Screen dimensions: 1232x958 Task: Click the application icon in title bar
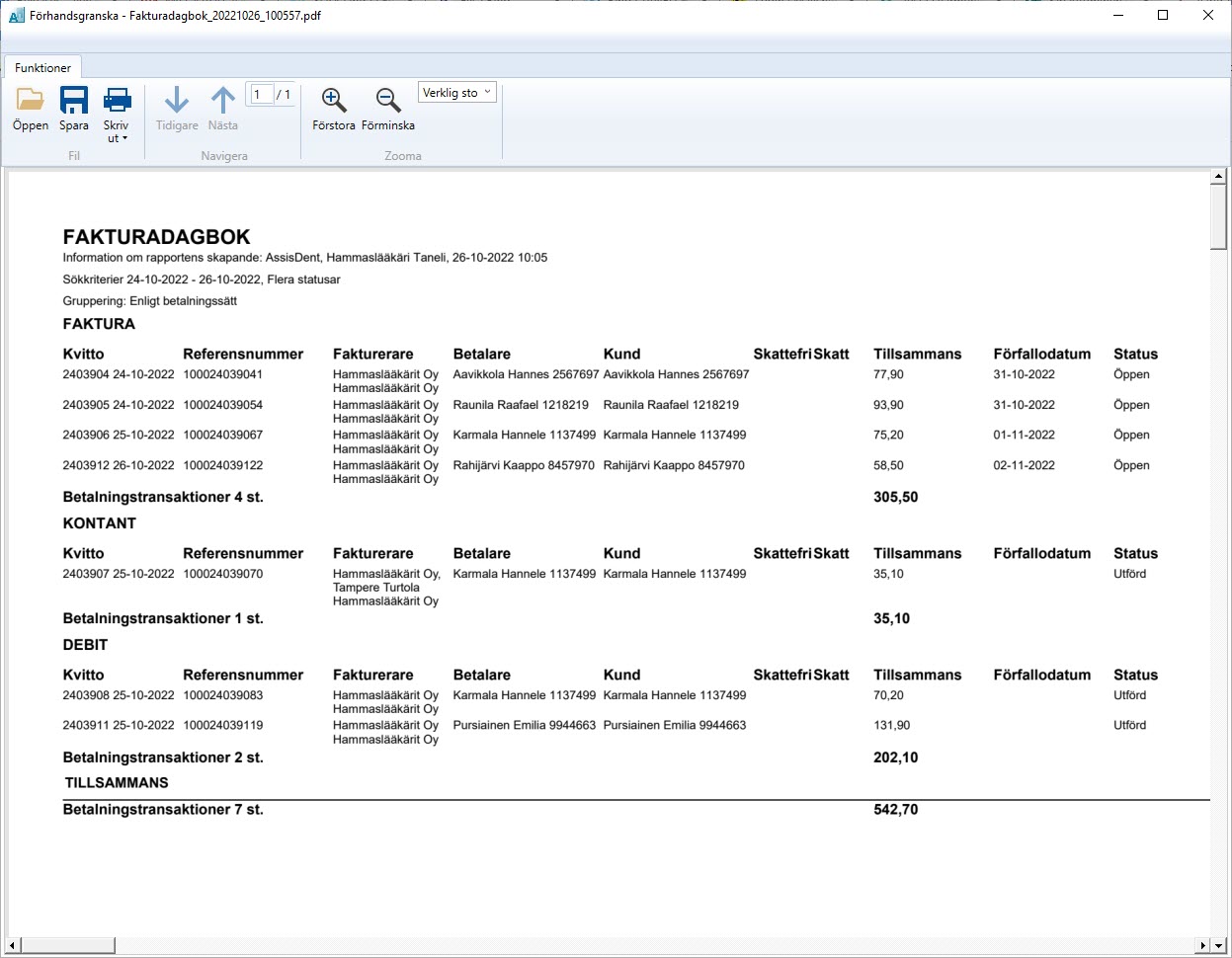(17, 15)
